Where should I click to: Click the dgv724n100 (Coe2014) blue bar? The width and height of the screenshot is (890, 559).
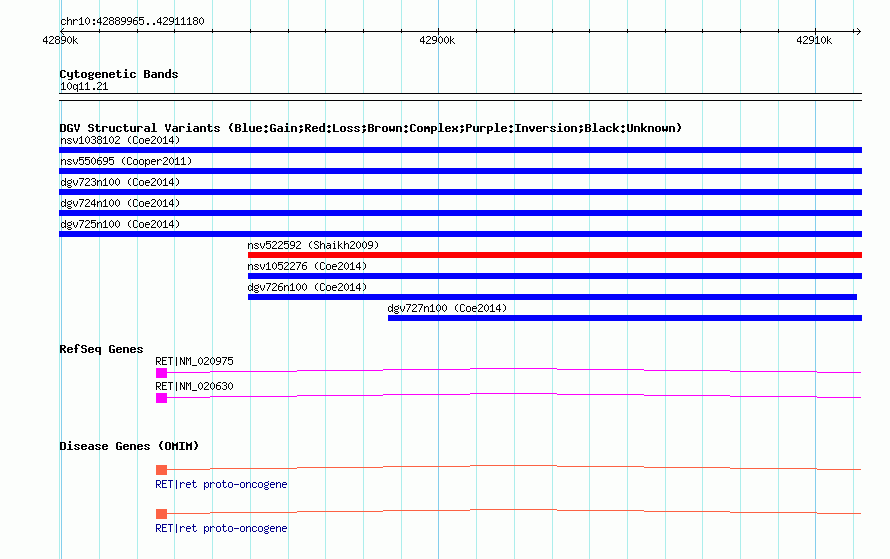point(460,213)
